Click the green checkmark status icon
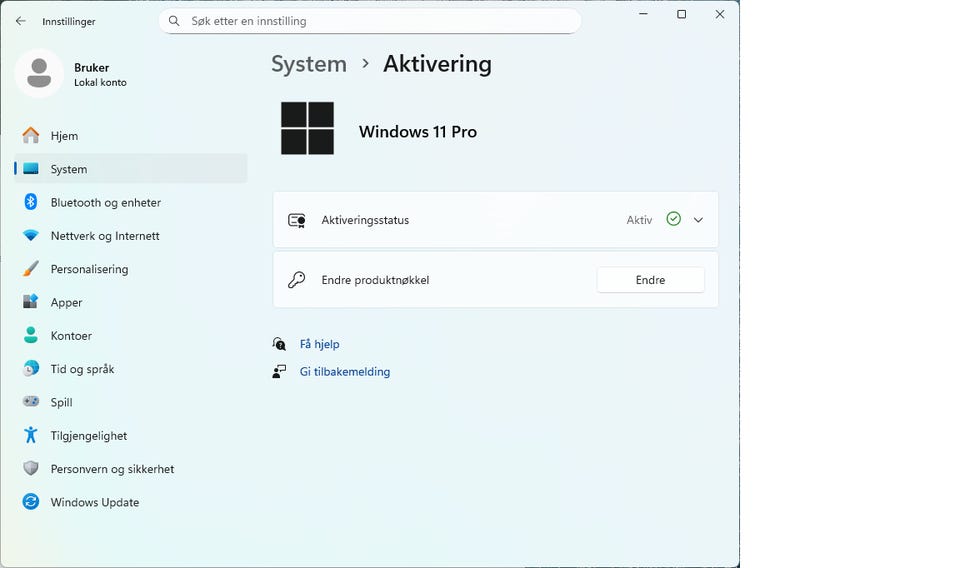The height and width of the screenshot is (568, 960). tap(673, 219)
